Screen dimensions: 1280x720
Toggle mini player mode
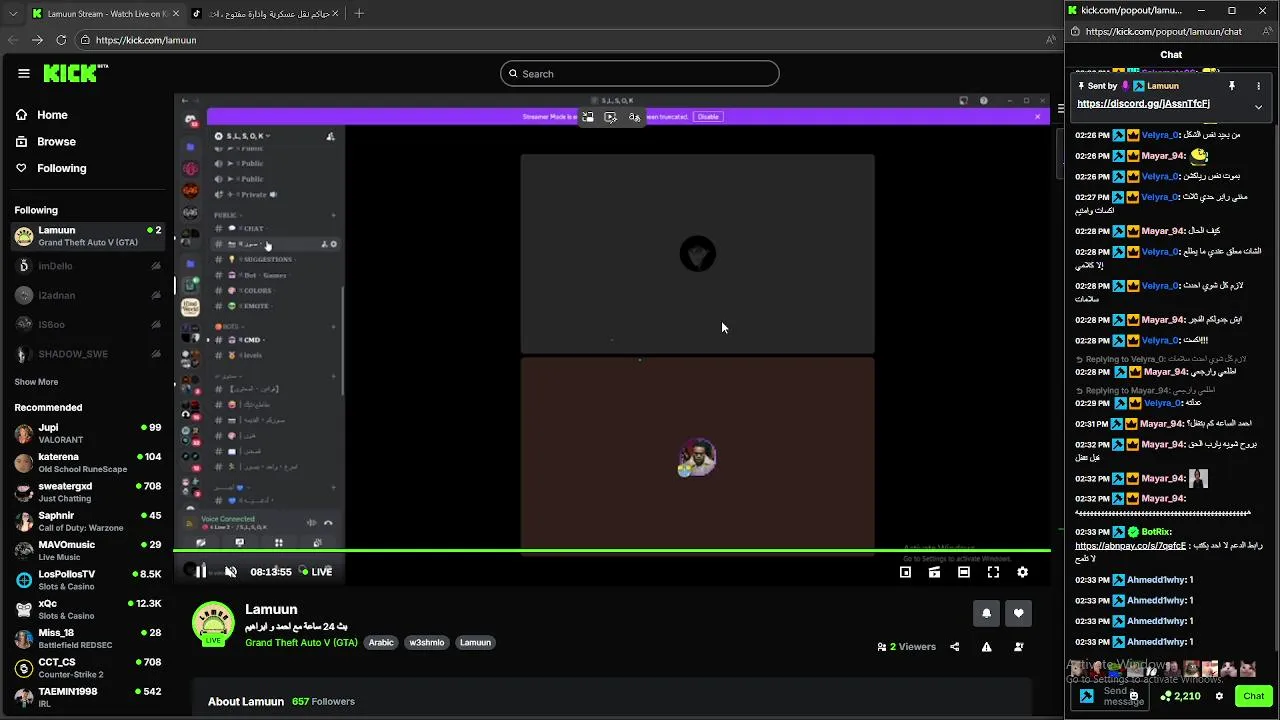click(x=905, y=572)
